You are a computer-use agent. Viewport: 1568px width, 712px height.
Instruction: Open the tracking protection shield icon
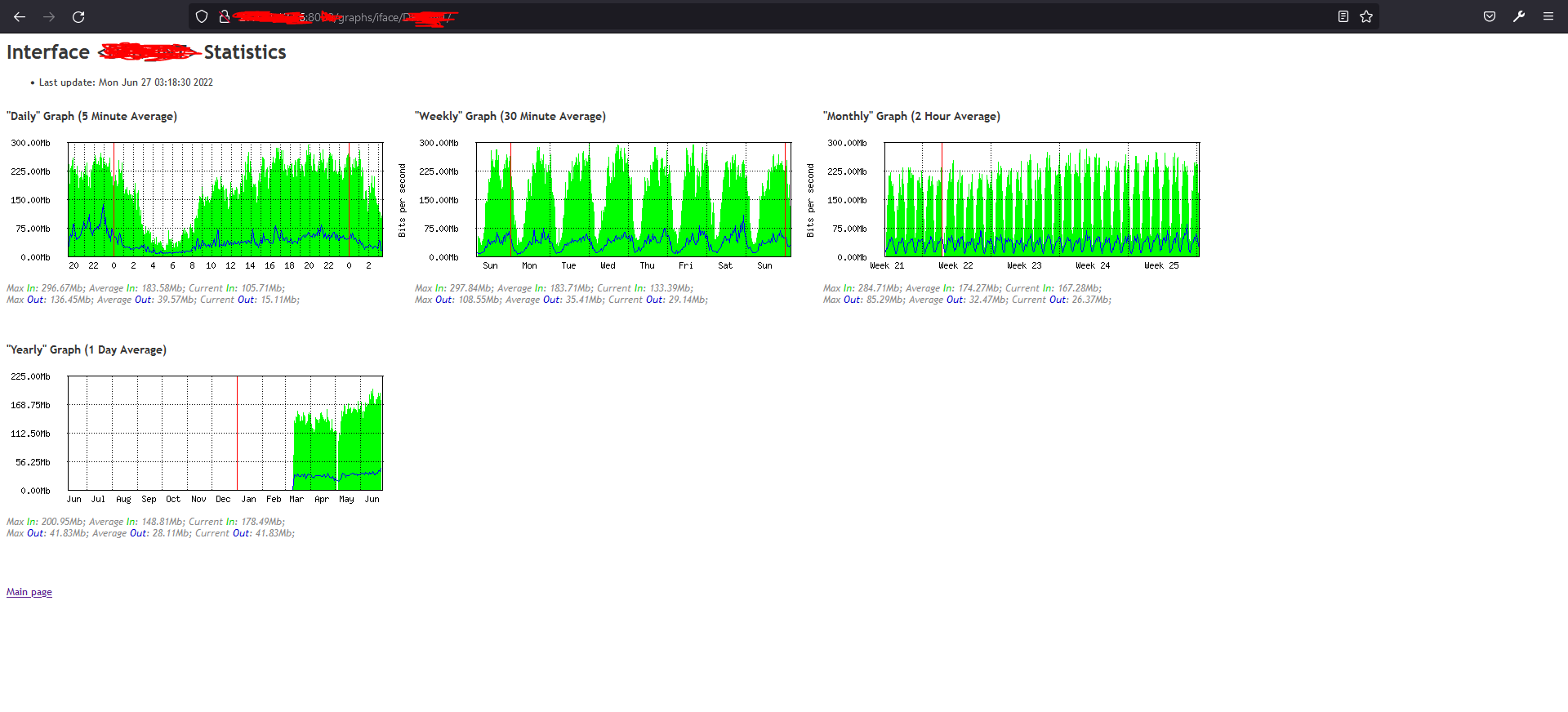(x=202, y=16)
